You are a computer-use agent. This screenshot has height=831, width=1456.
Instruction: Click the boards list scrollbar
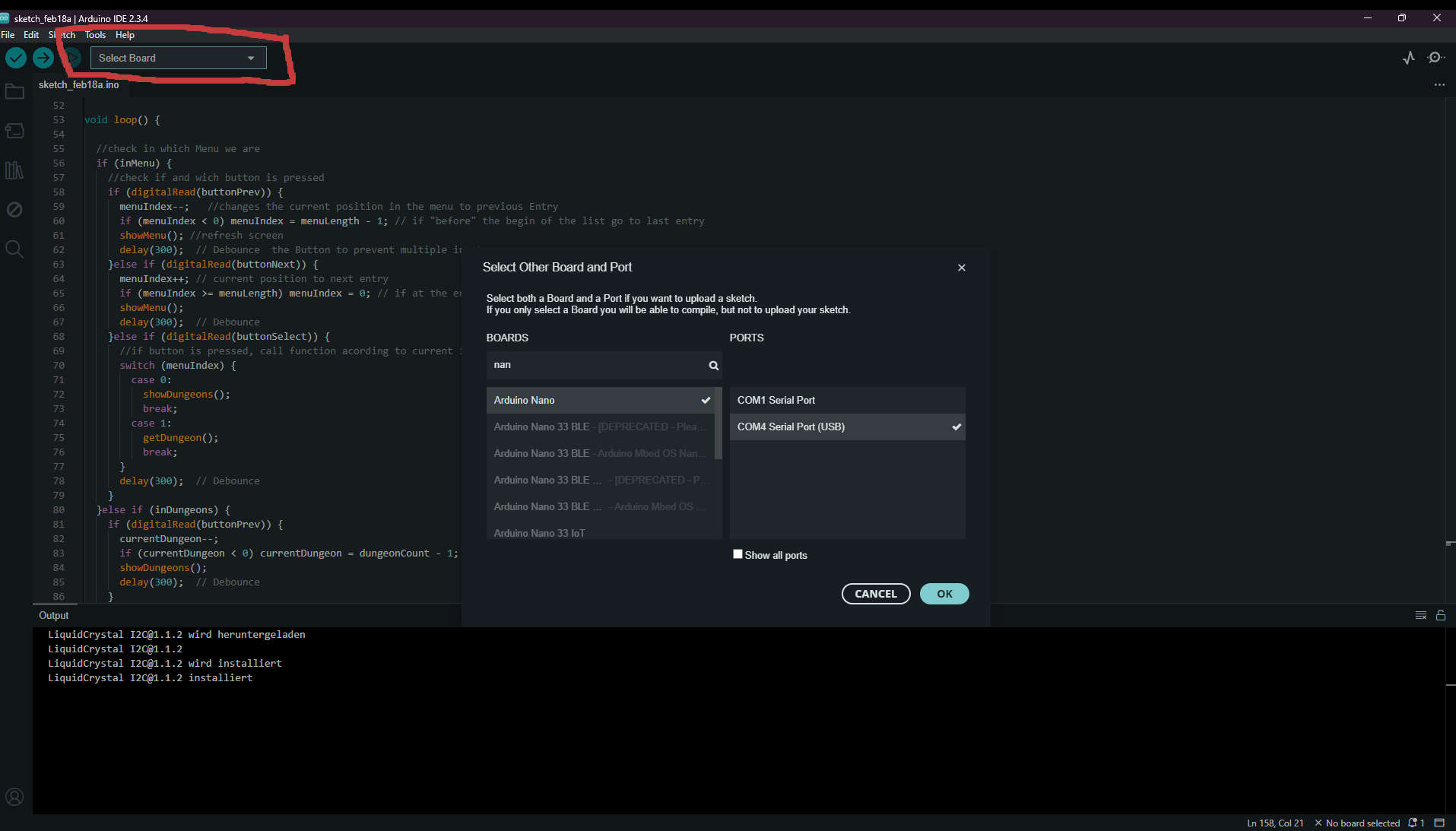click(718, 423)
